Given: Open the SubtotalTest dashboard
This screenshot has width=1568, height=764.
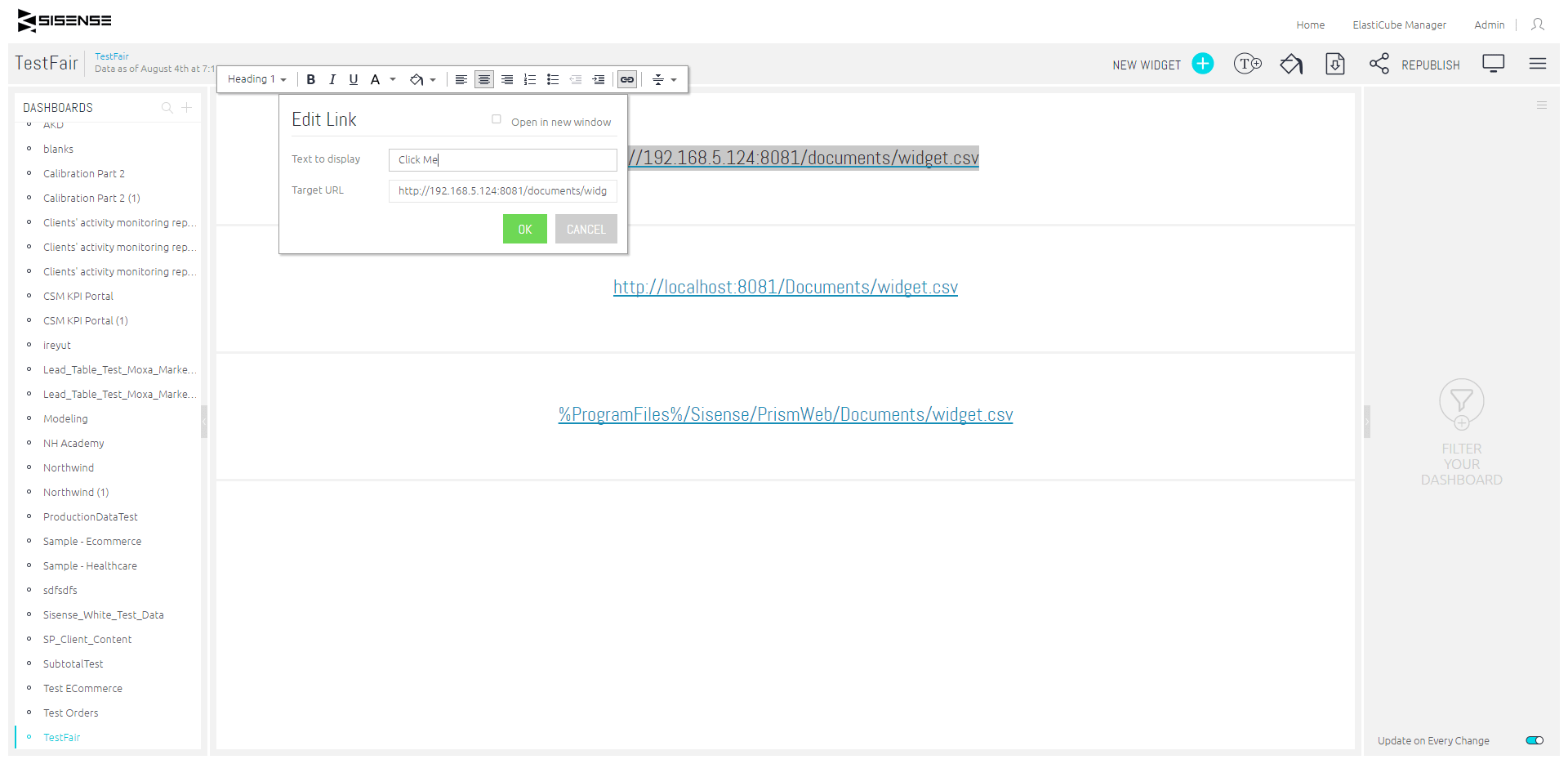Looking at the screenshot, I should click(73, 664).
